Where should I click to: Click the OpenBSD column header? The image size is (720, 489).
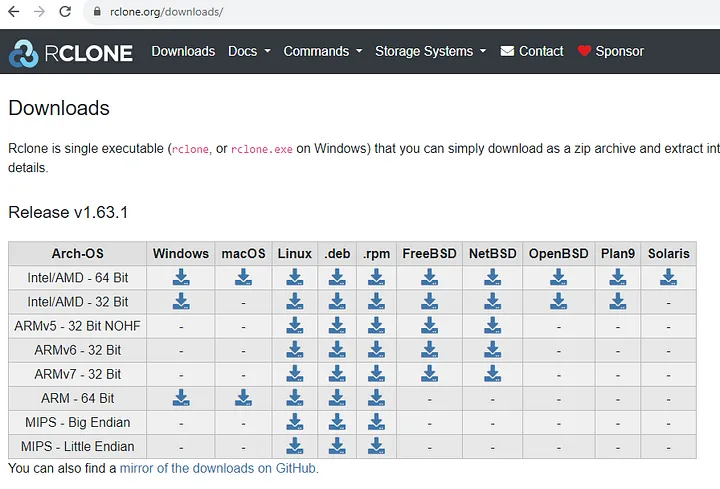point(558,253)
